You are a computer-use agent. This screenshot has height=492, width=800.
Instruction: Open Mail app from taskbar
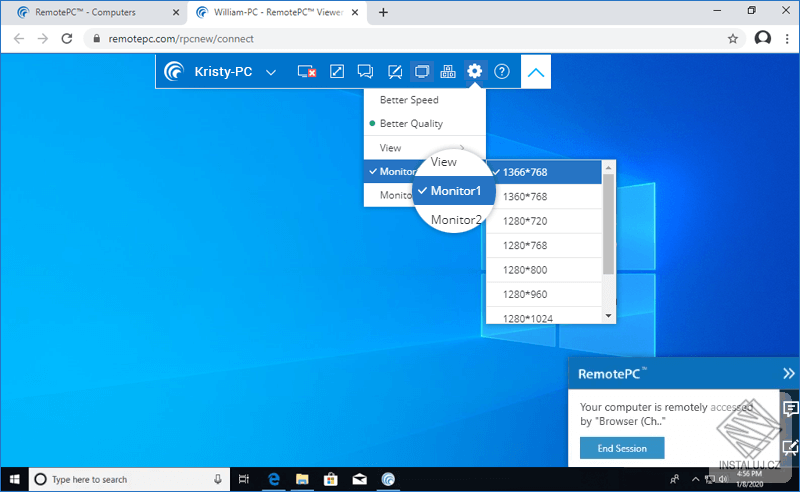click(x=360, y=479)
